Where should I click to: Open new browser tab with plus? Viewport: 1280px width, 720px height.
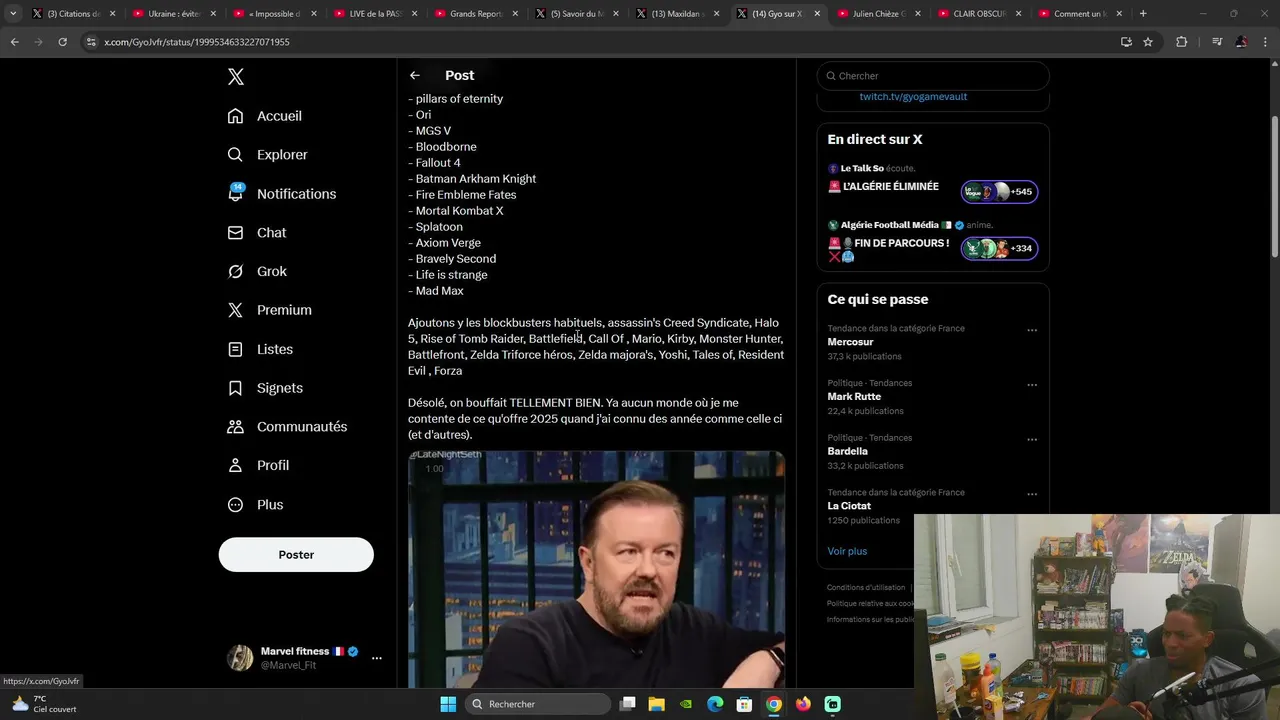click(x=1143, y=14)
